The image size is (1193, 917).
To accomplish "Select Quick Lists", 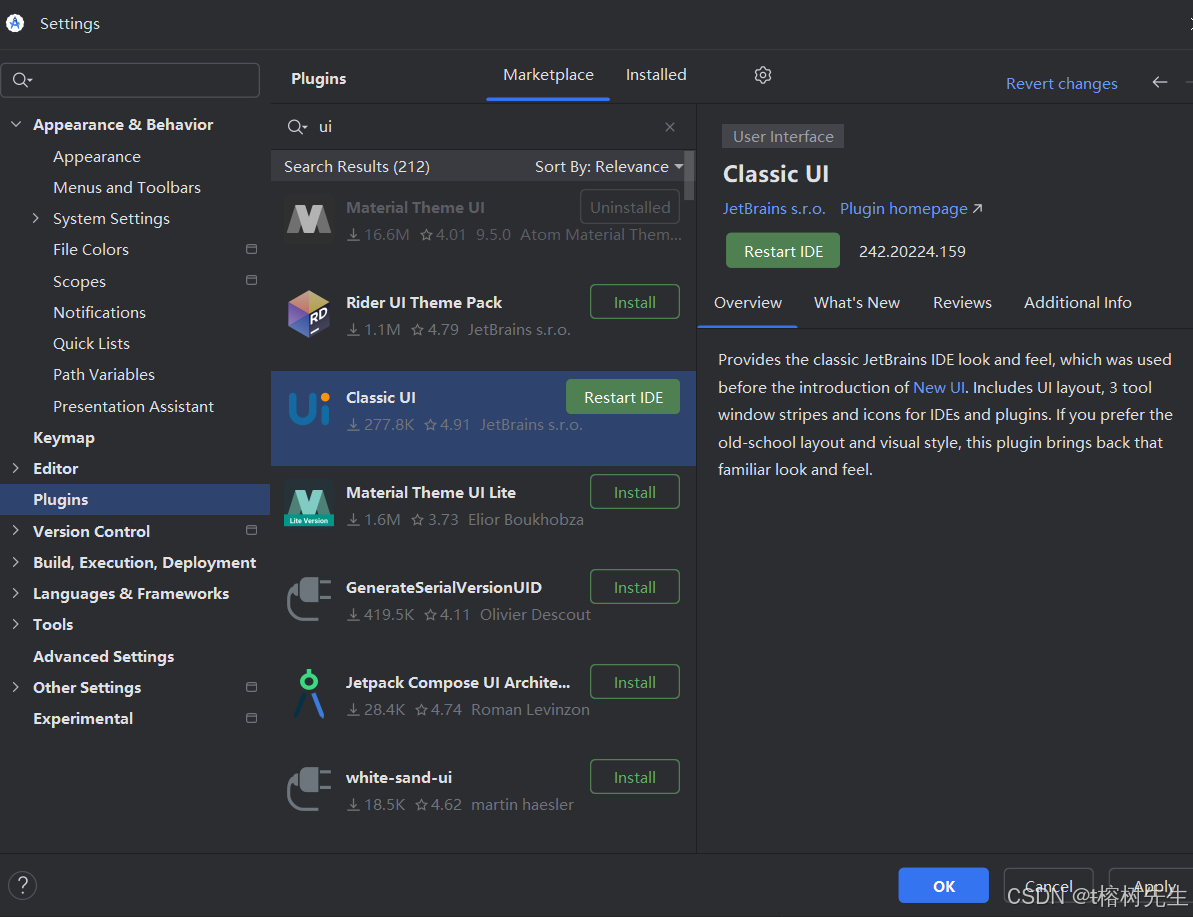I will click(x=91, y=343).
